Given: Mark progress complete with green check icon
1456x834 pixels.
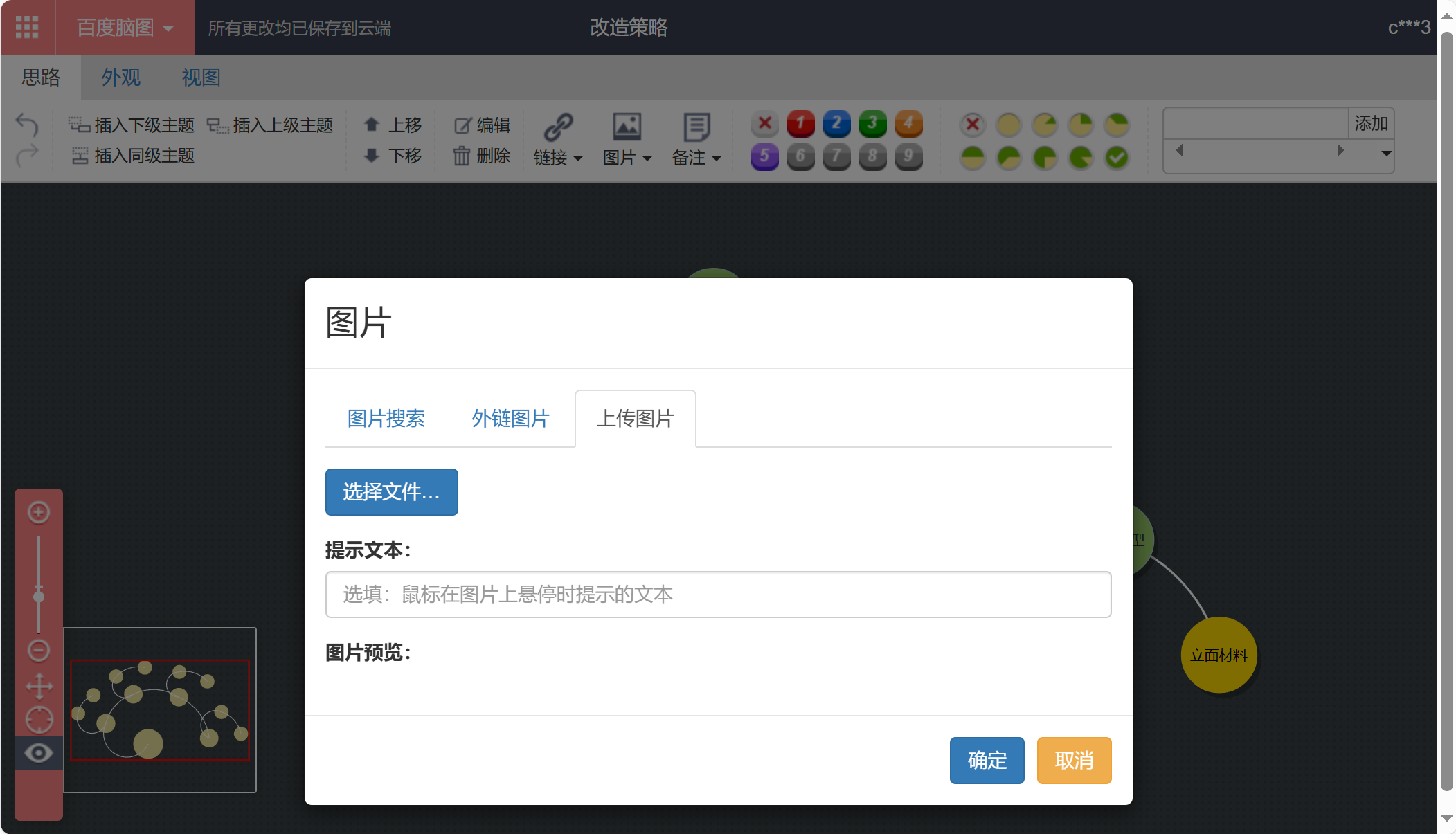Looking at the screenshot, I should coord(1116,157).
